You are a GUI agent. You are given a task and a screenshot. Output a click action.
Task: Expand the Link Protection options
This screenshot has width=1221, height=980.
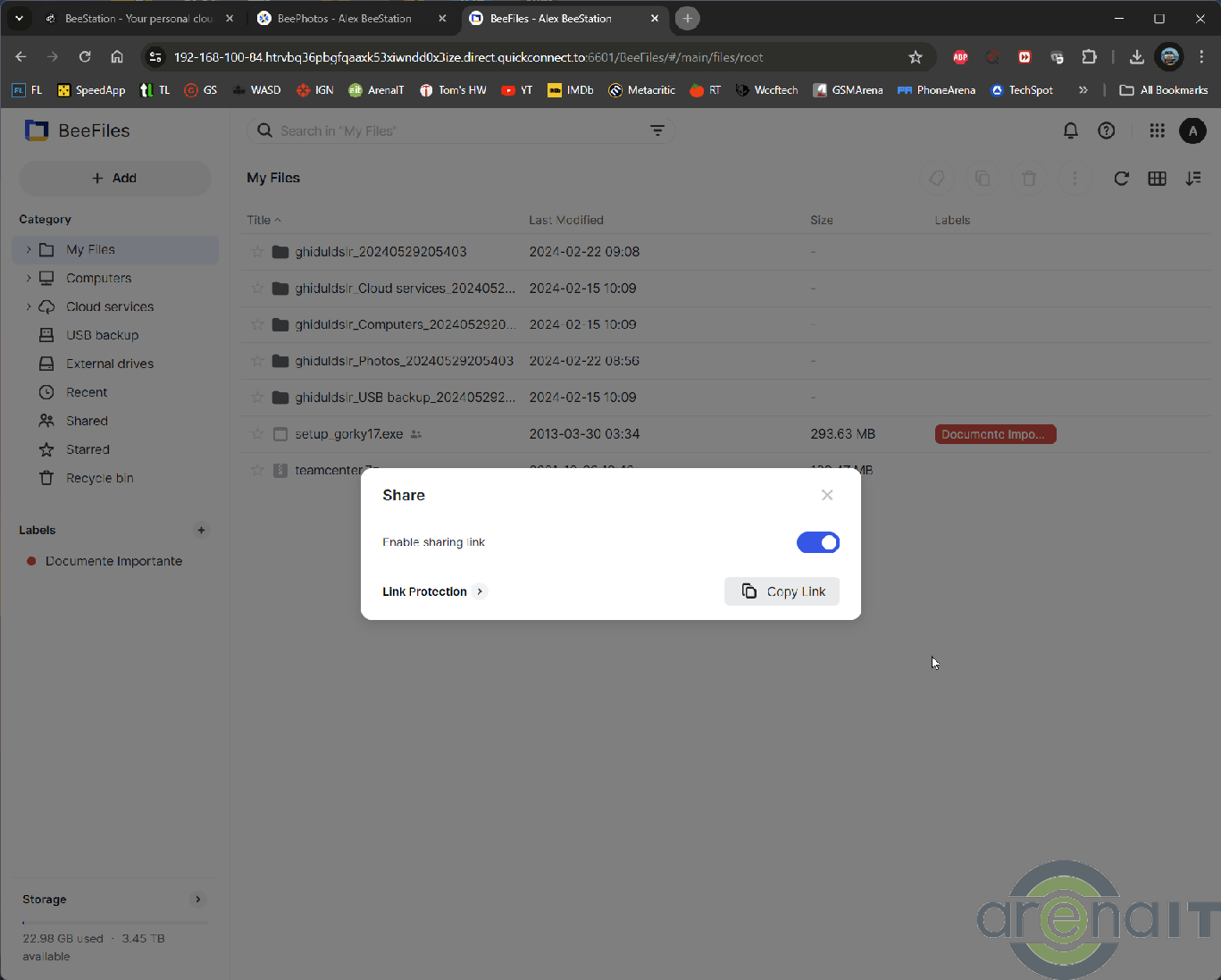[480, 591]
